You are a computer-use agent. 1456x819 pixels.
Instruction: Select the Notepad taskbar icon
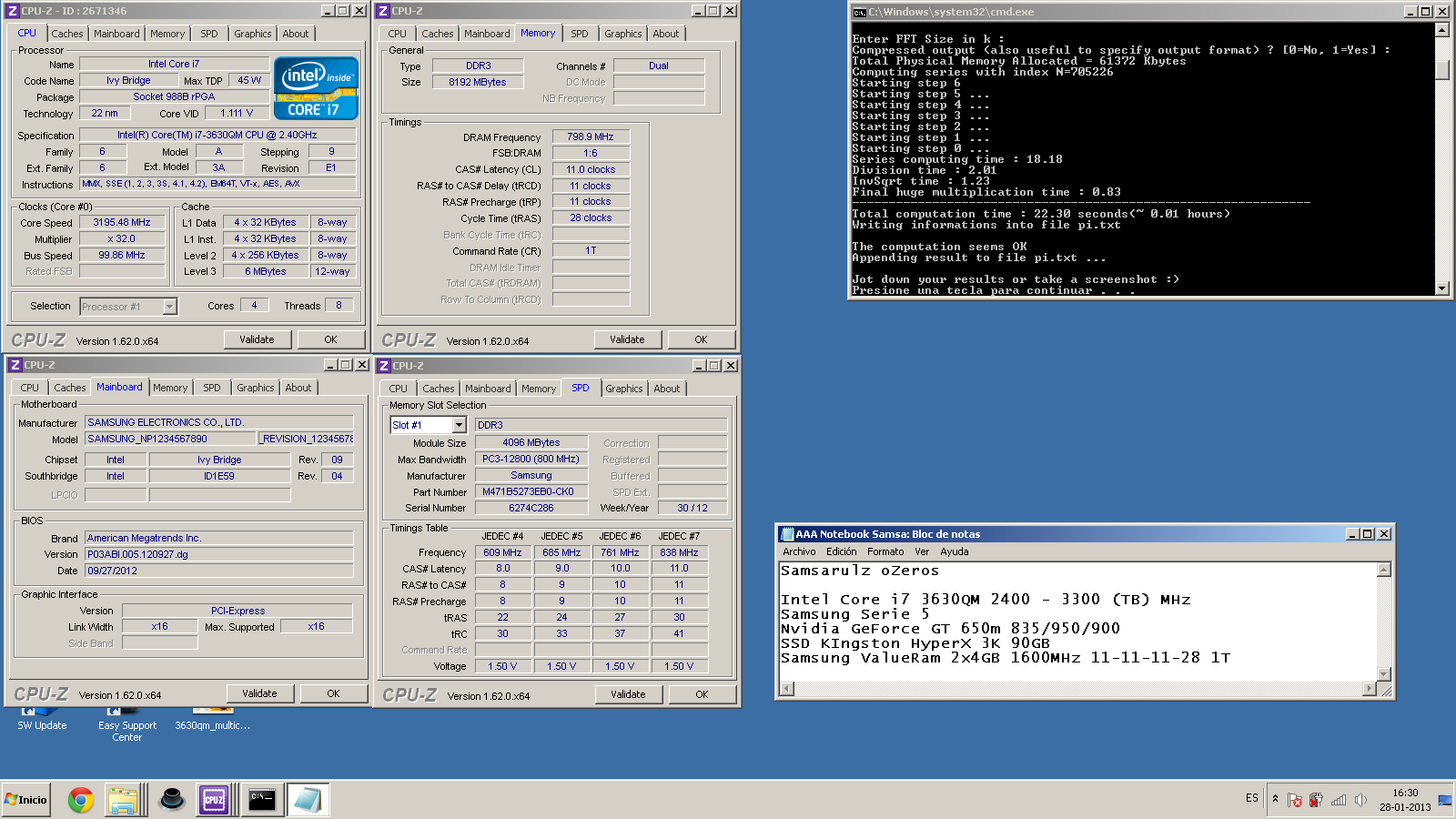tap(308, 800)
